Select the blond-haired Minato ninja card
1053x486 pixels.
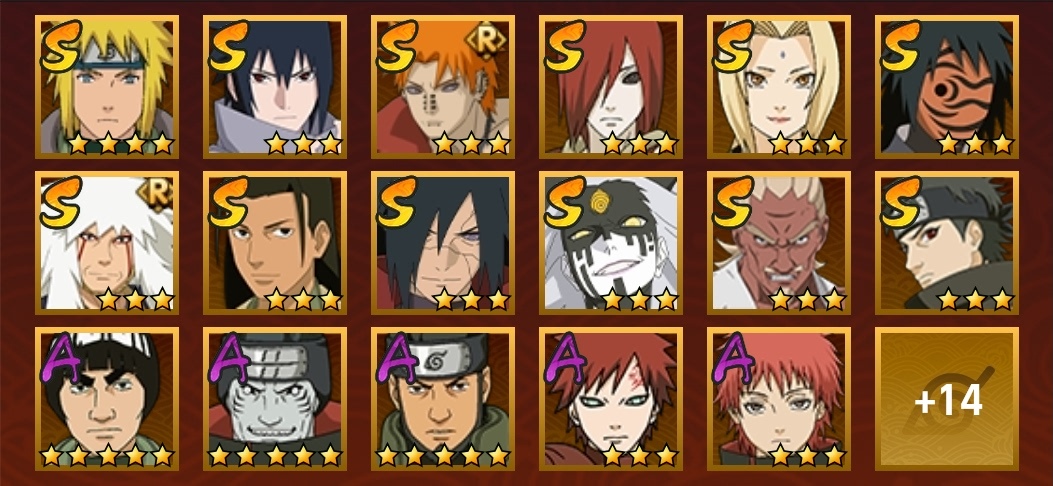(x=107, y=87)
